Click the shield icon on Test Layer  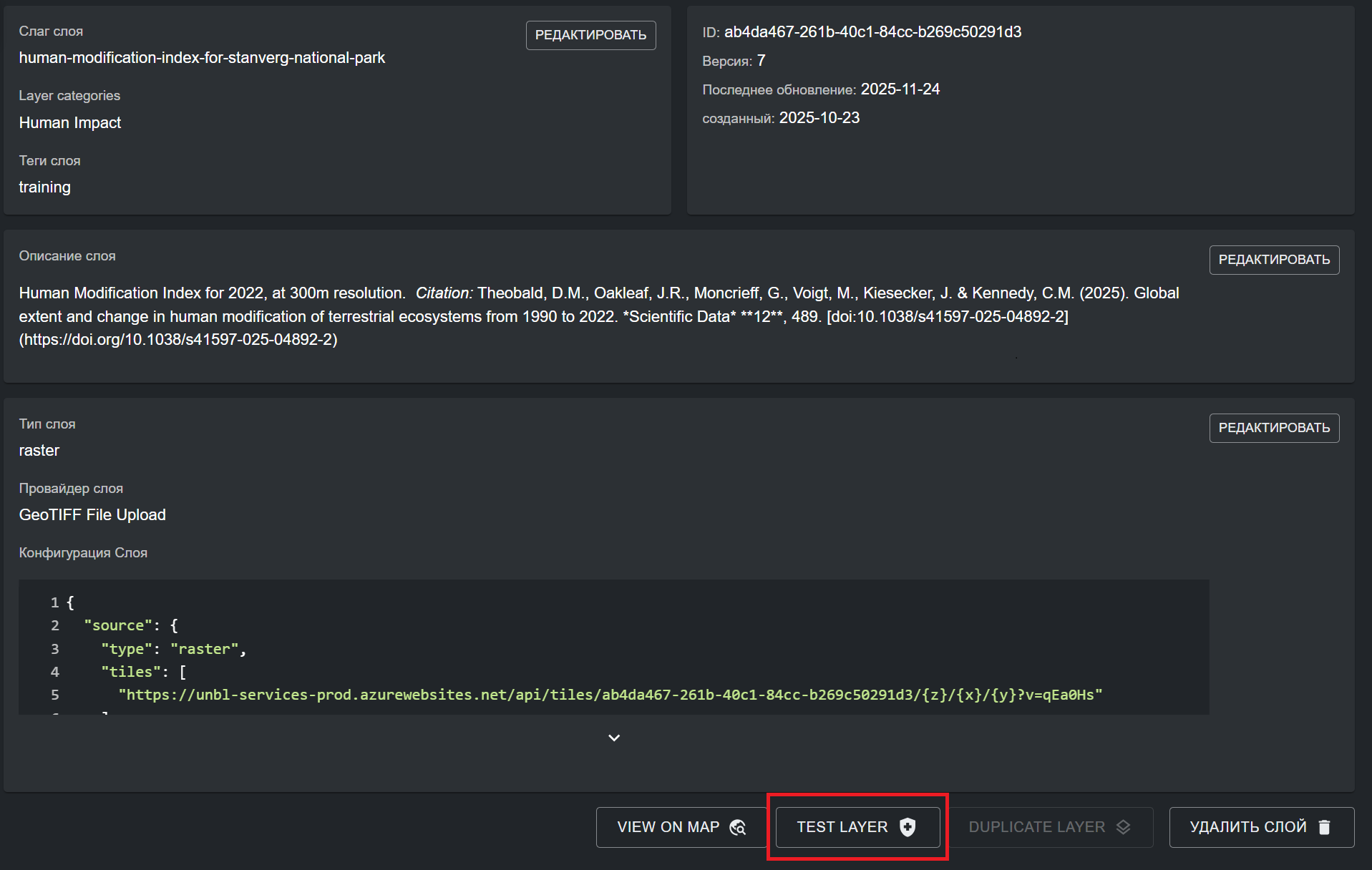[908, 827]
